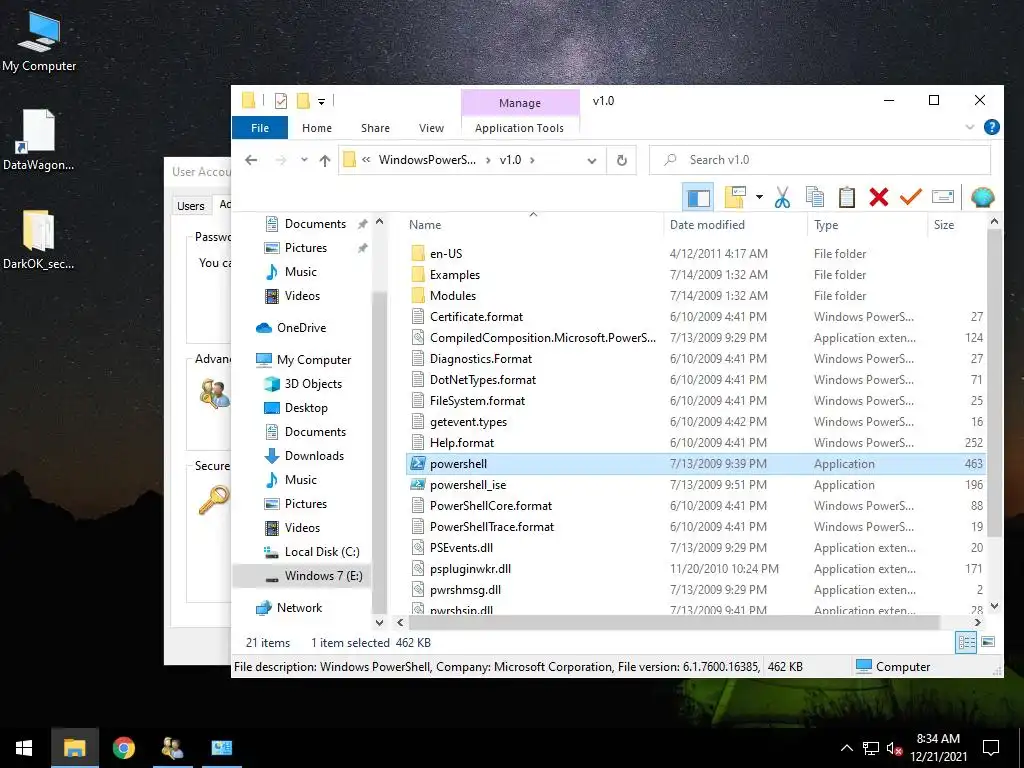The image size is (1024, 768).
Task: Click the Manage contextual tab
Action: coord(520,103)
